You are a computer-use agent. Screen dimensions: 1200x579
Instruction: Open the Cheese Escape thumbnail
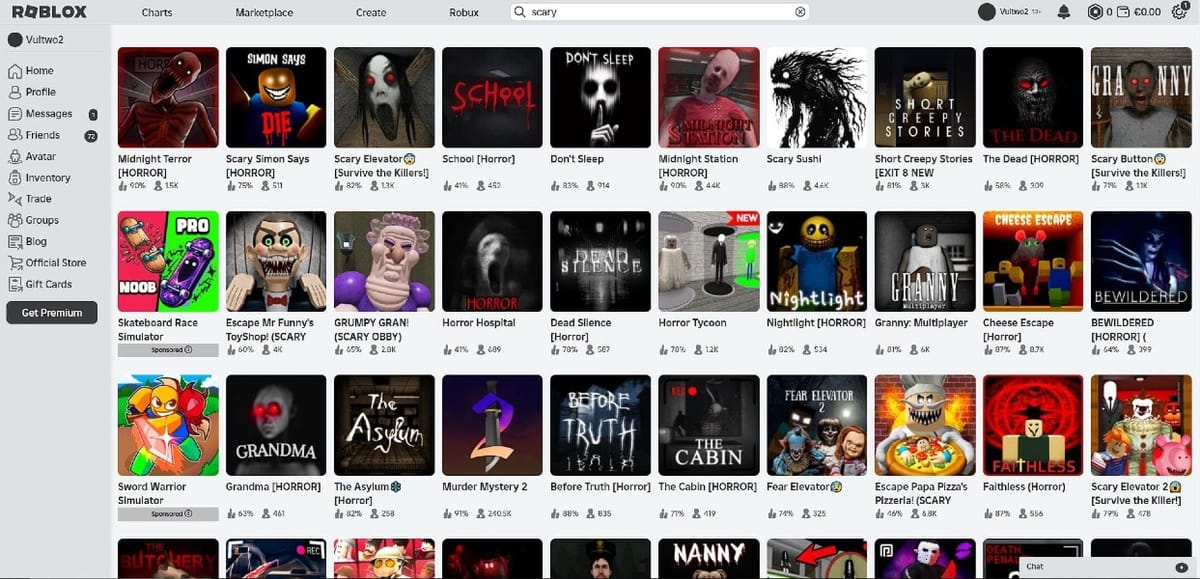[1033, 261]
